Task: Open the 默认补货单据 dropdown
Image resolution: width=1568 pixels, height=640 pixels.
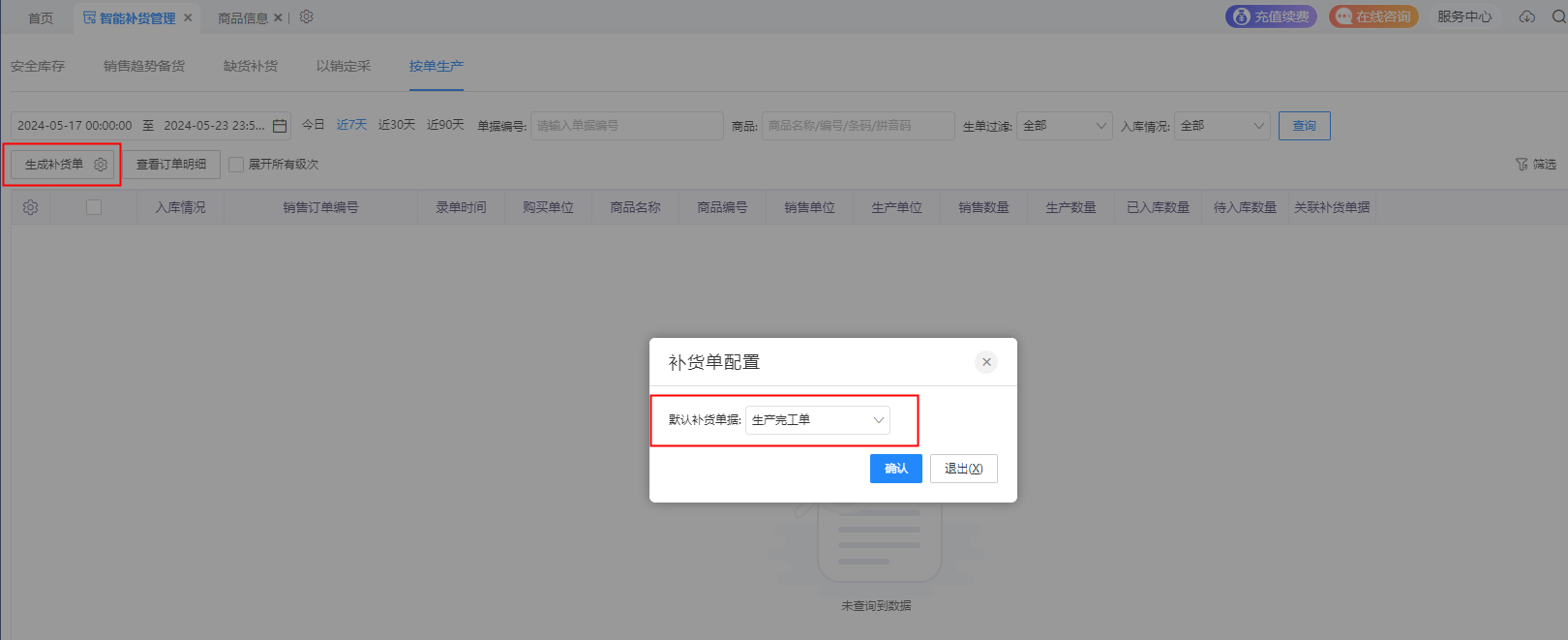Action: click(x=818, y=420)
